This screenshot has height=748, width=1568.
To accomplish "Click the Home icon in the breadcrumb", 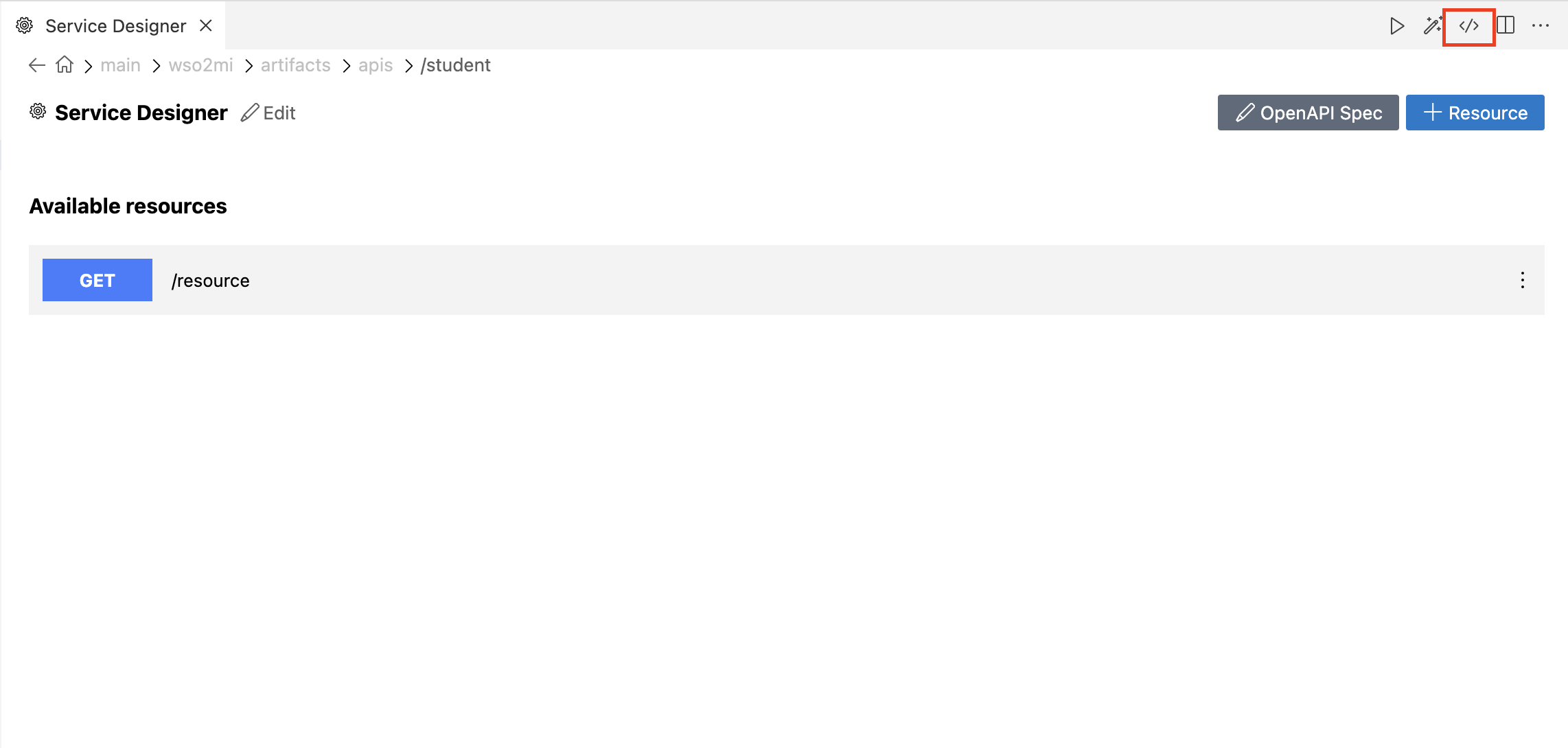I will 65,65.
